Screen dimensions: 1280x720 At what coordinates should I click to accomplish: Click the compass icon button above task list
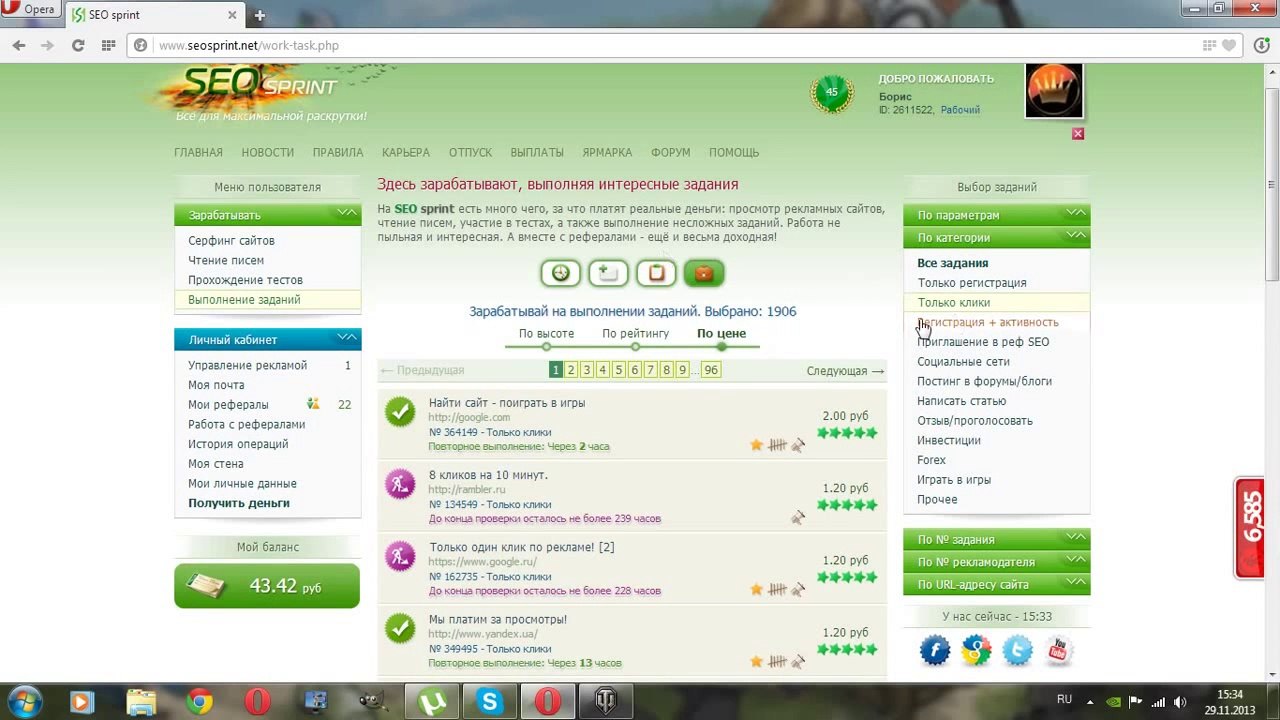560,273
